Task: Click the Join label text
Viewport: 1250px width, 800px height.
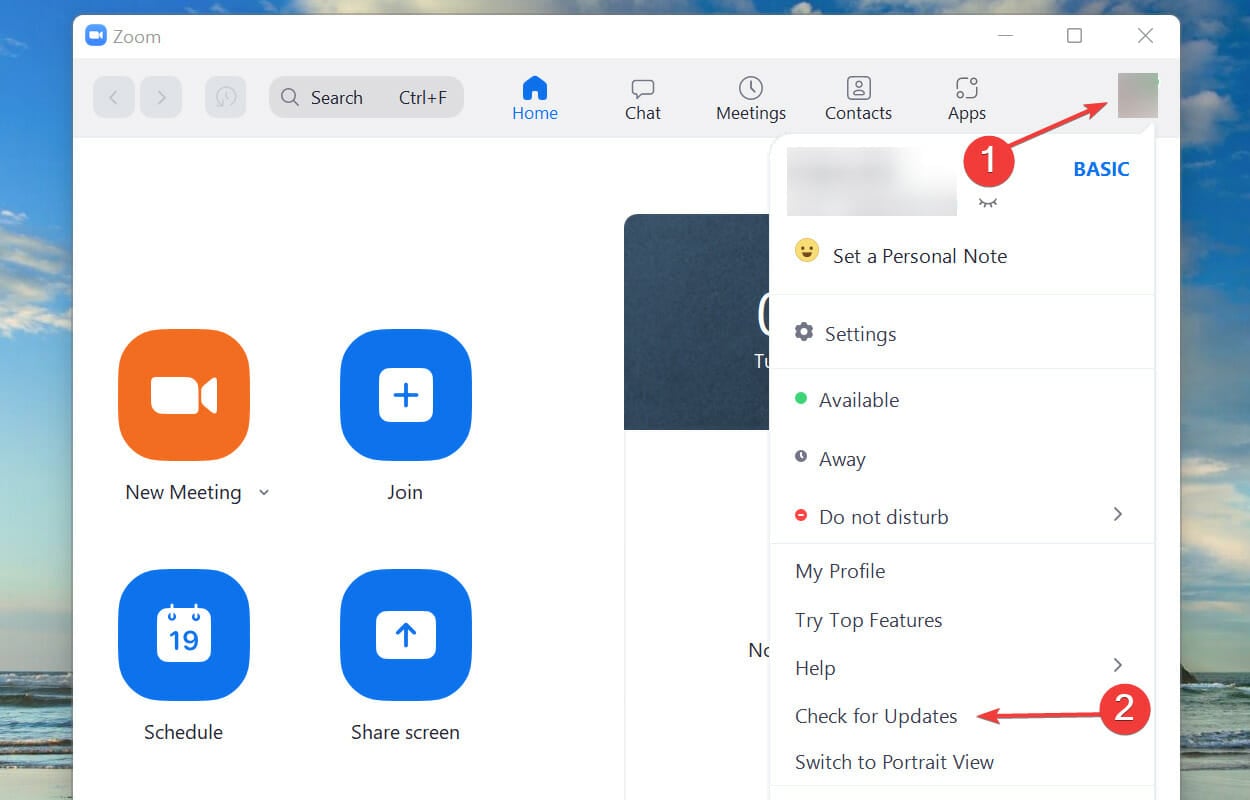Action: 405,492
